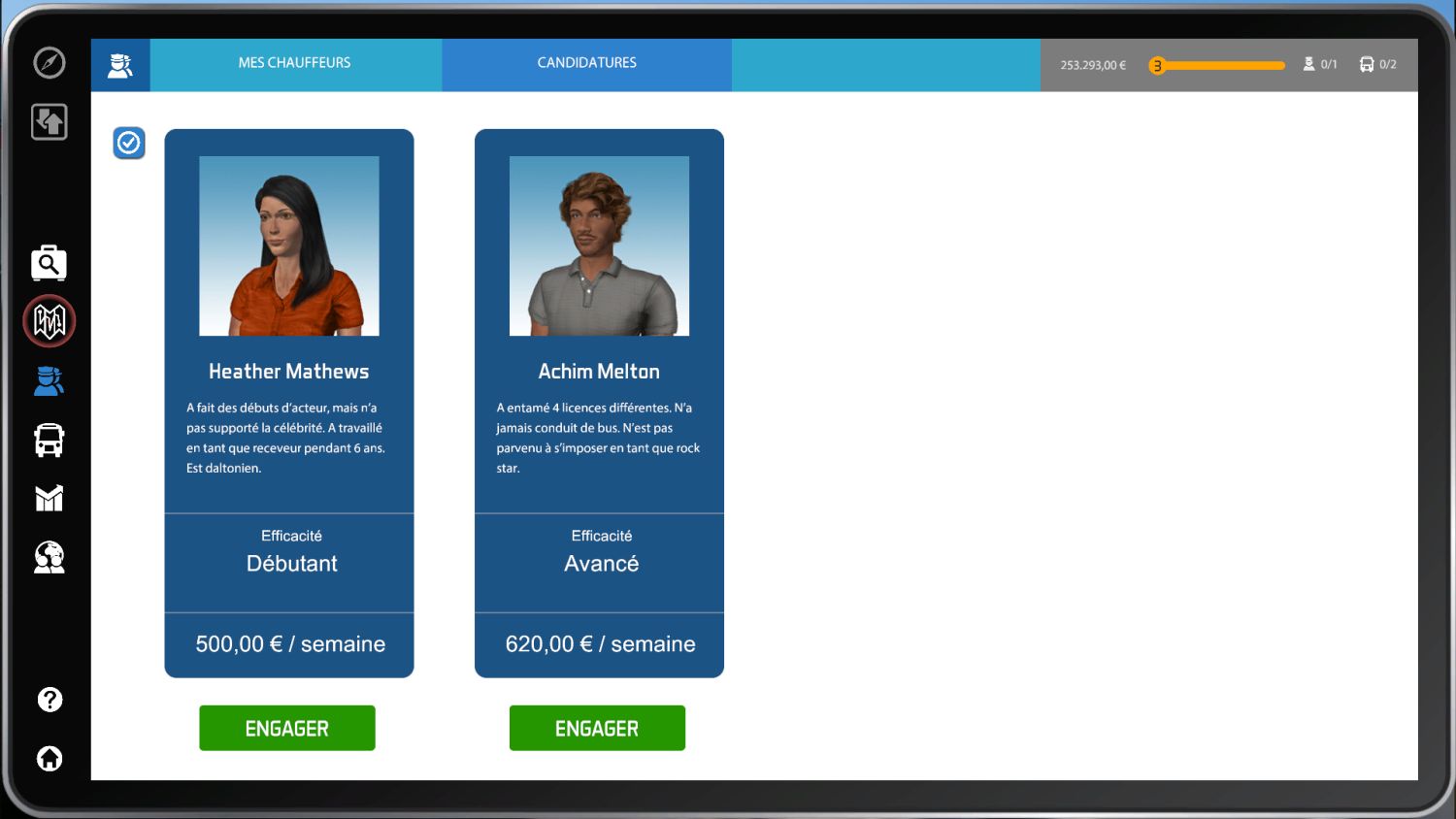
Task: Click the 500,00 € / semaine salary
Action: 290,644
